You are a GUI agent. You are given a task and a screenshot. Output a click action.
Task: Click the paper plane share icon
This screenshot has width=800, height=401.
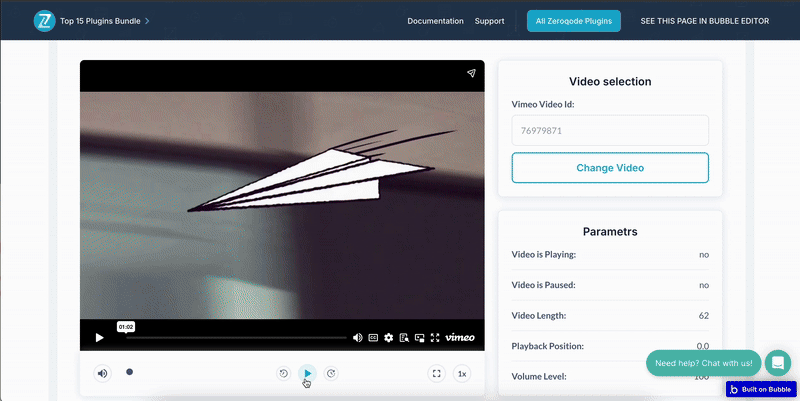click(471, 73)
